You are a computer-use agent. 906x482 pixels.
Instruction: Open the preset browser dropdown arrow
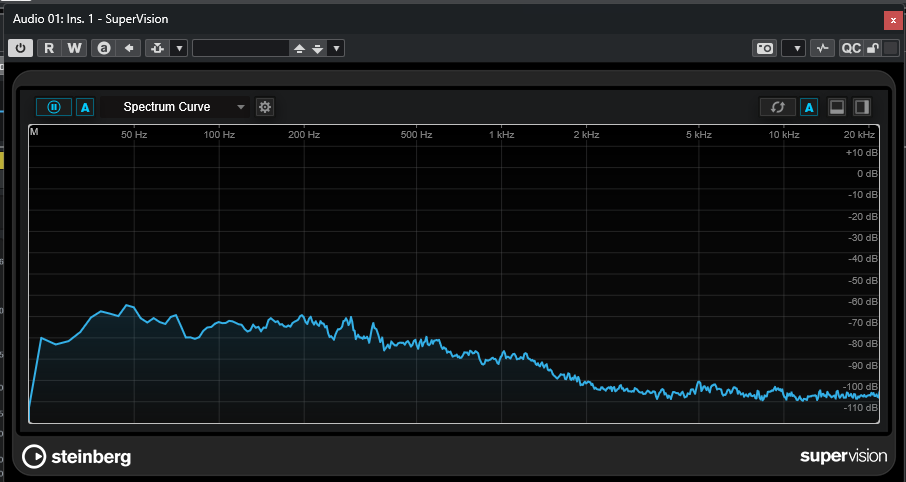pos(336,49)
